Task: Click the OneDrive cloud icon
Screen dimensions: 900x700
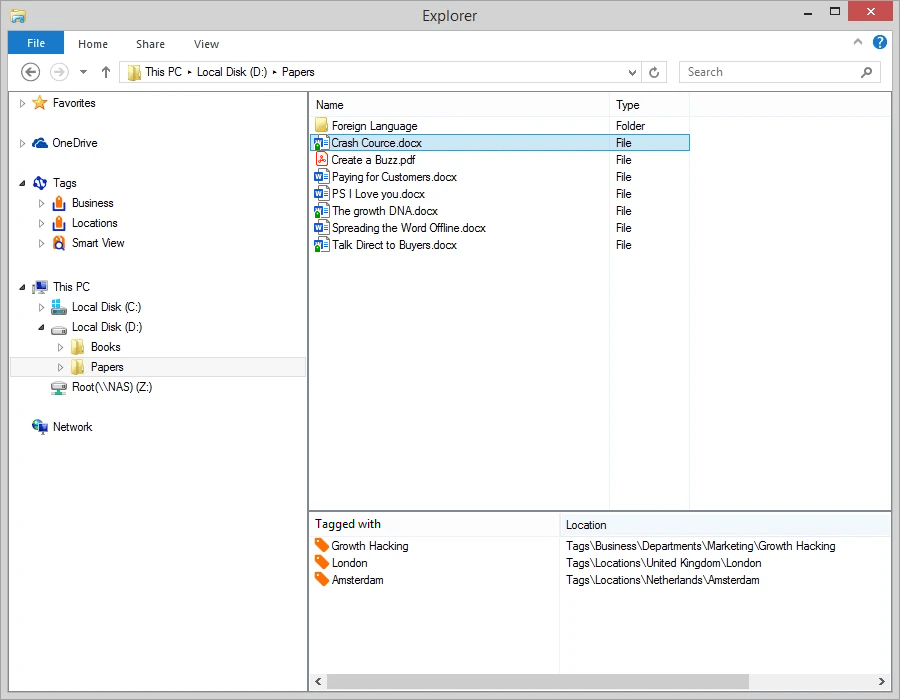Action: point(40,142)
